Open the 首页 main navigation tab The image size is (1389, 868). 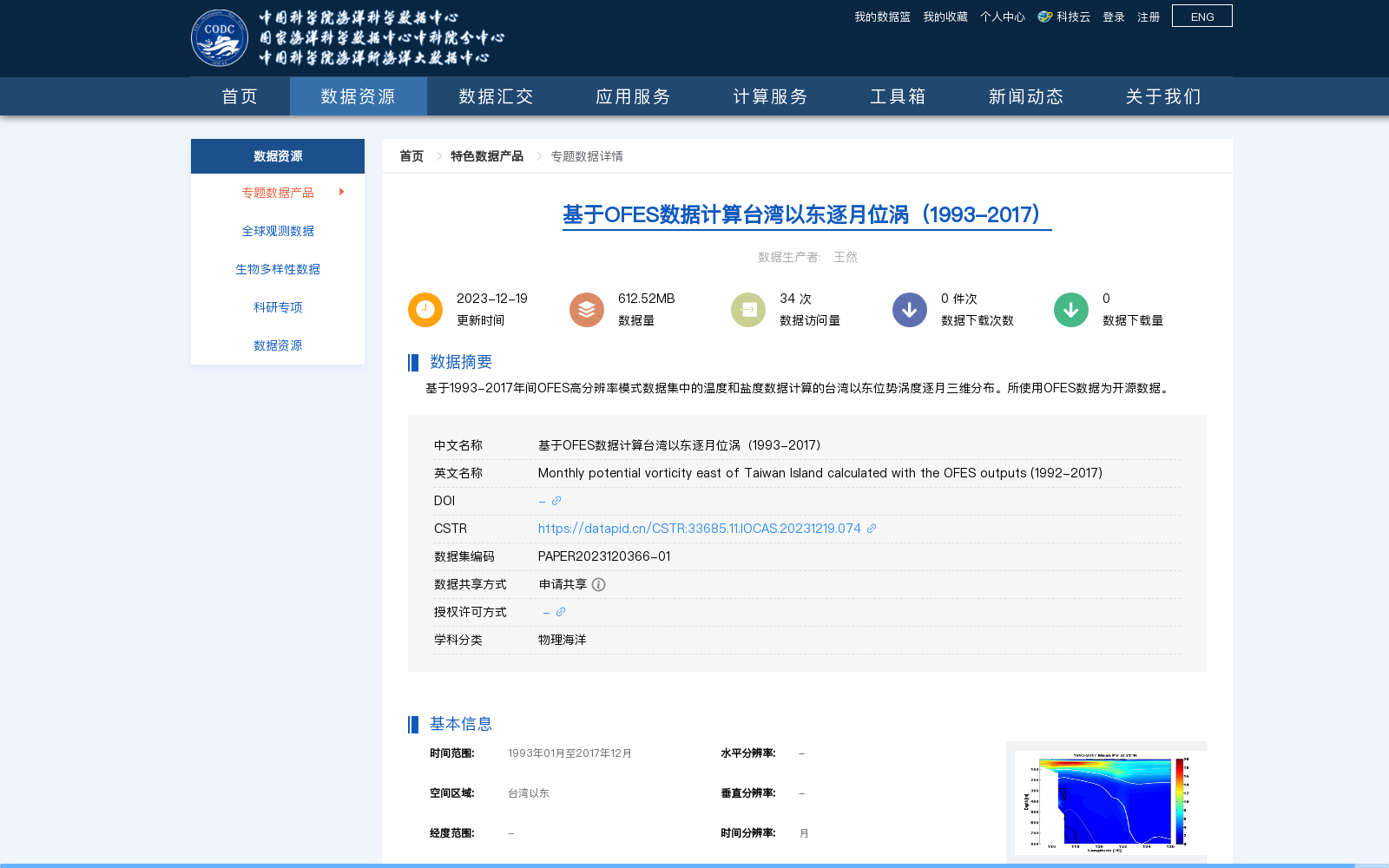(240, 96)
